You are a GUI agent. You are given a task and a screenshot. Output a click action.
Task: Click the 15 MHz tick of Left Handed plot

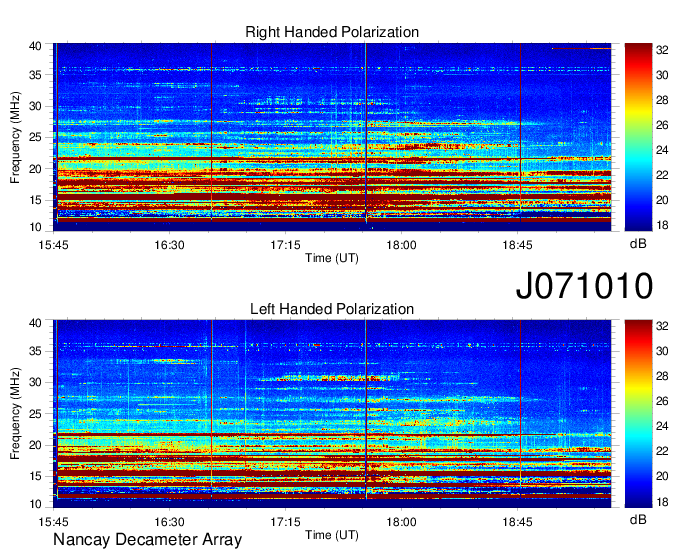[x=35, y=477]
